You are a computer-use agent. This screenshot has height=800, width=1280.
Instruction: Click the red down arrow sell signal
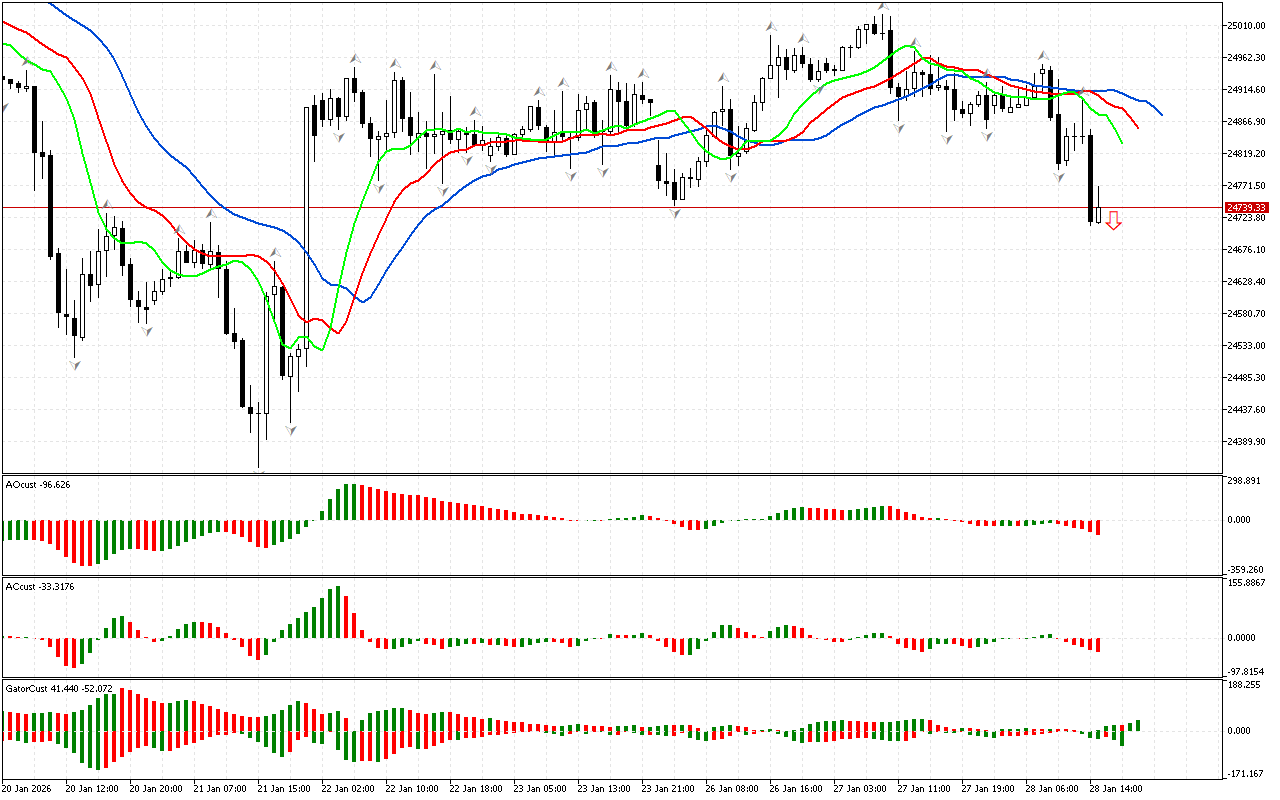(1113, 221)
